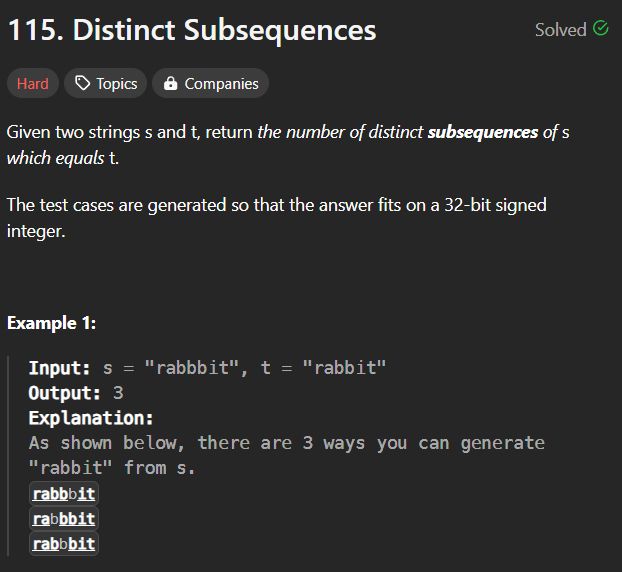Click the Solved status text
Viewport: 622px width, 572px height.
[x=561, y=30]
